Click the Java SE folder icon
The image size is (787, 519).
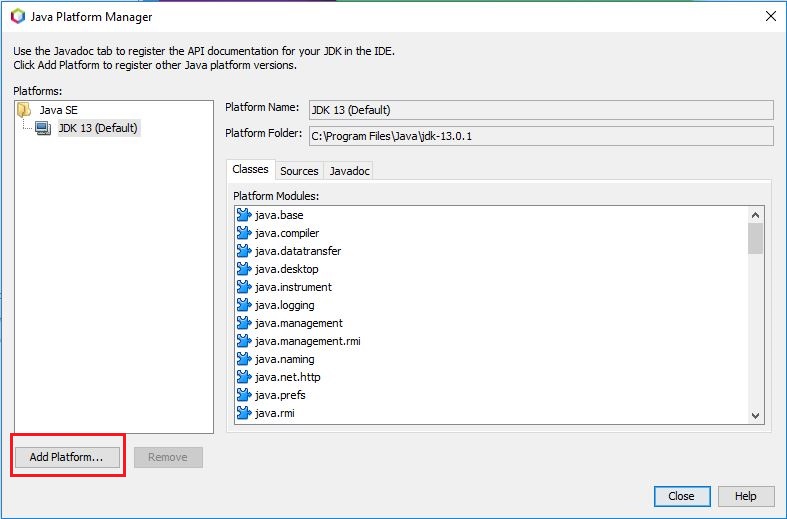(24, 109)
